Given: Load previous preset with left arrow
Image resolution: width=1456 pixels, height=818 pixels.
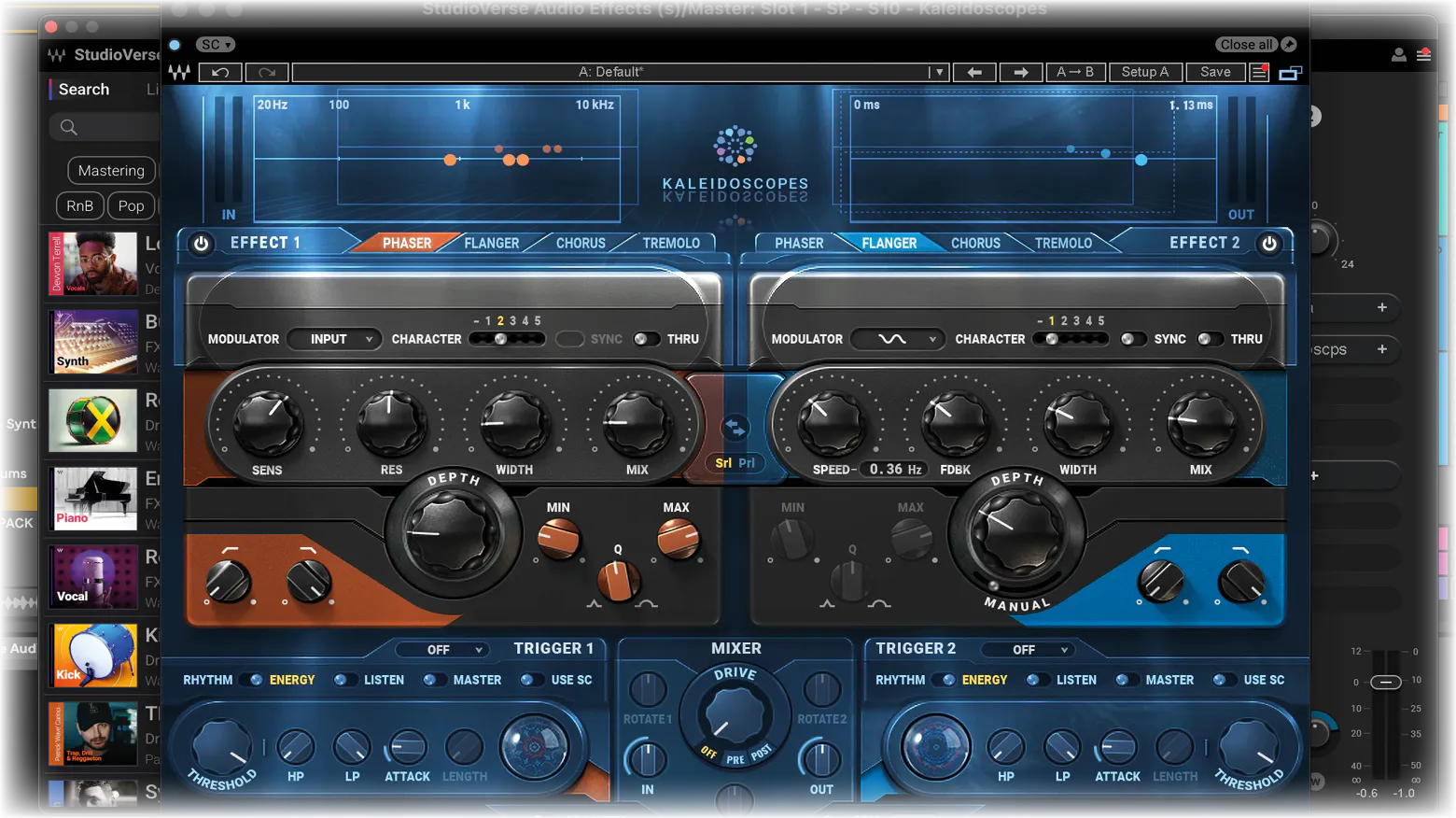Looking at the screenshot, I should pyautogui.click(x=974, y=72).
